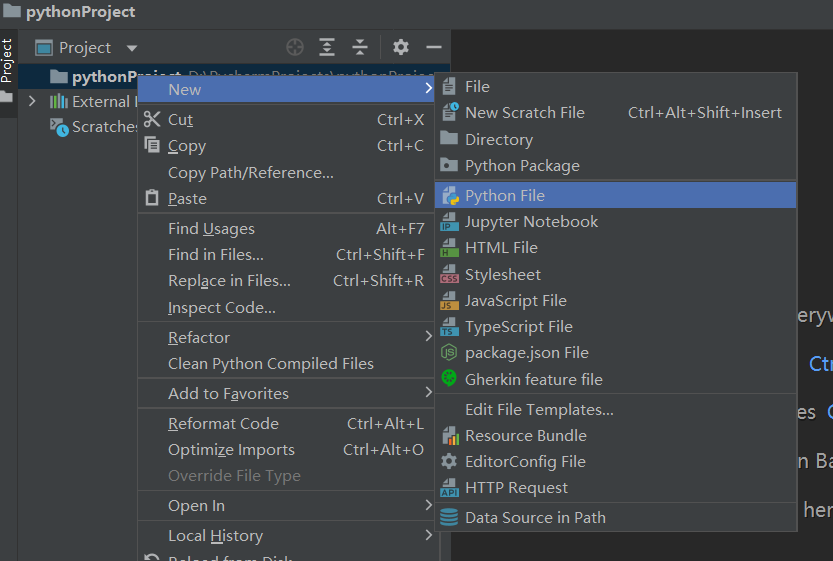Click the Expand All icon in Project panel
Viewport: 833px width, 561px height.
327,47
